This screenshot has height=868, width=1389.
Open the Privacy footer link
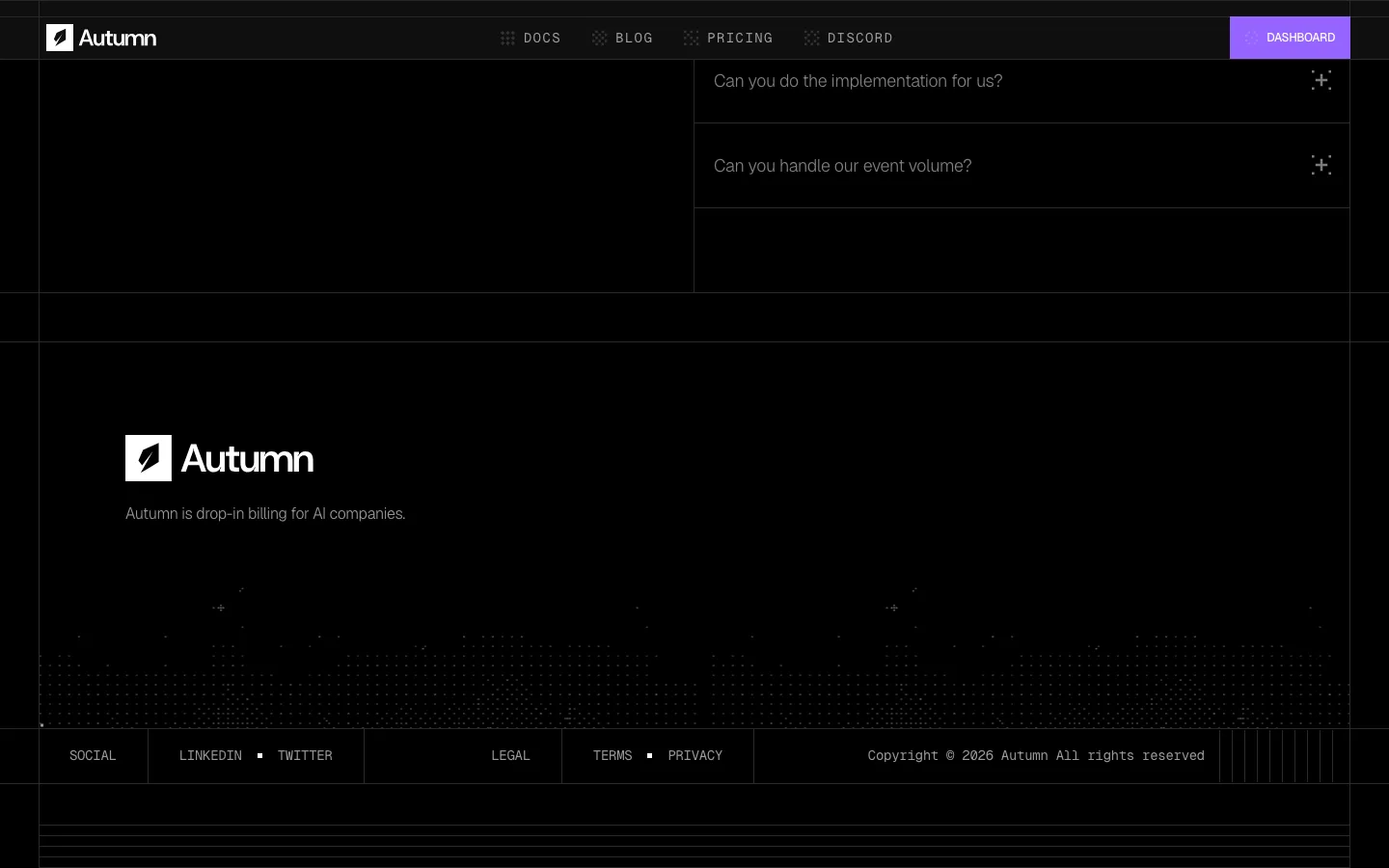pos(694,755)
